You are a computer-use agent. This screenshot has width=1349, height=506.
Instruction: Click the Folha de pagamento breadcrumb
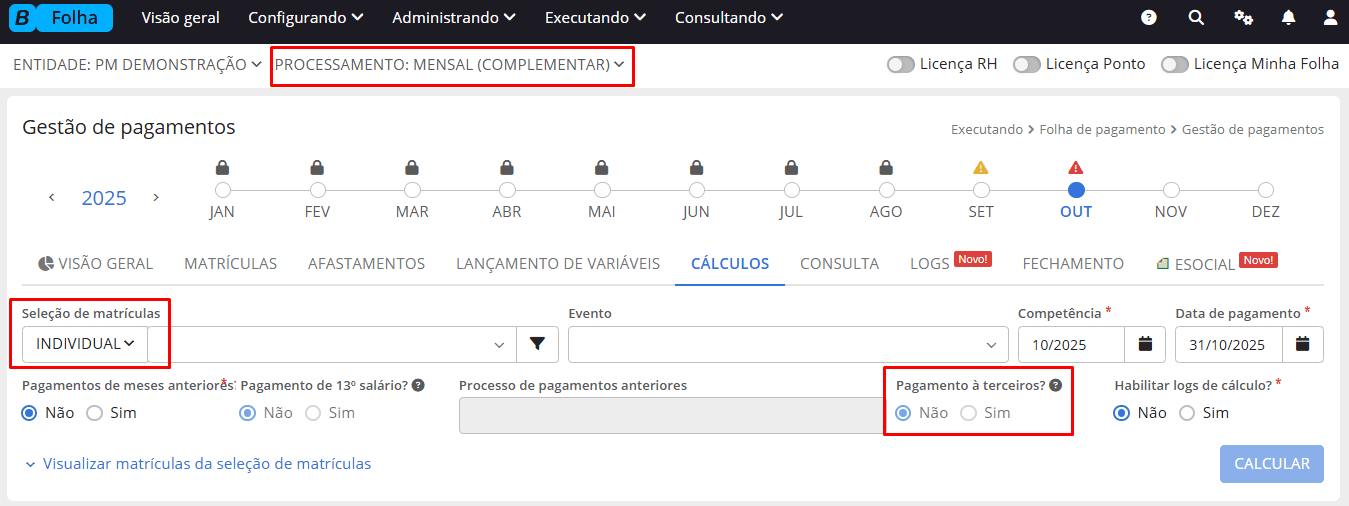[x=1102, y=129]
